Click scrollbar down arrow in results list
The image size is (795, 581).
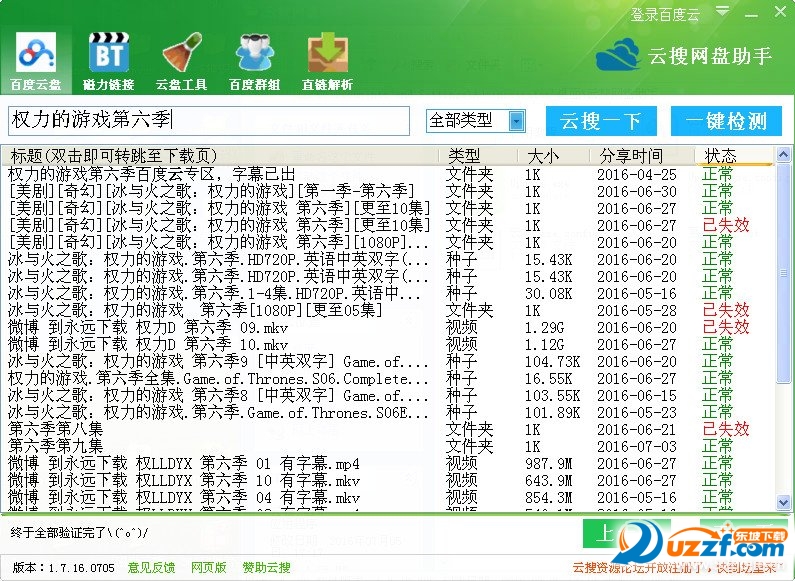tap(783, 502)
